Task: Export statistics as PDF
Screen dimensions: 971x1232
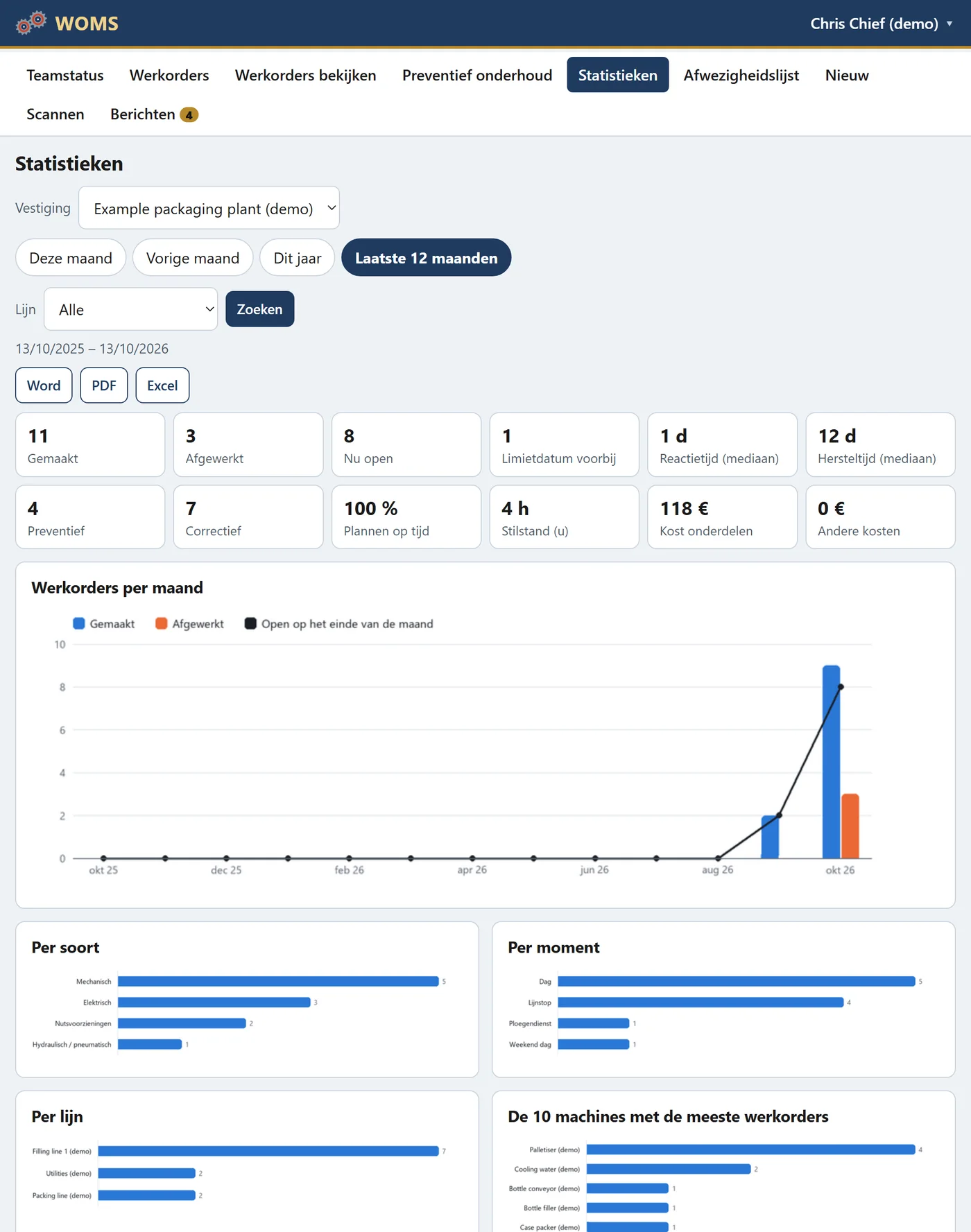Action: tap(104, 385)
